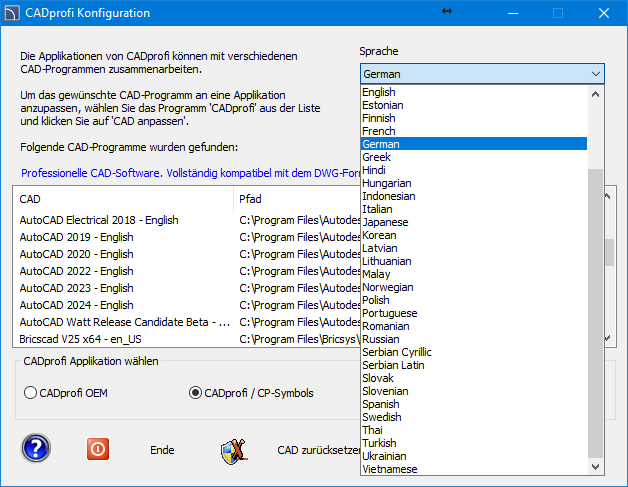This screenshot has height=487, width=628.
Task: Select French language option
Action: point(378,131)
